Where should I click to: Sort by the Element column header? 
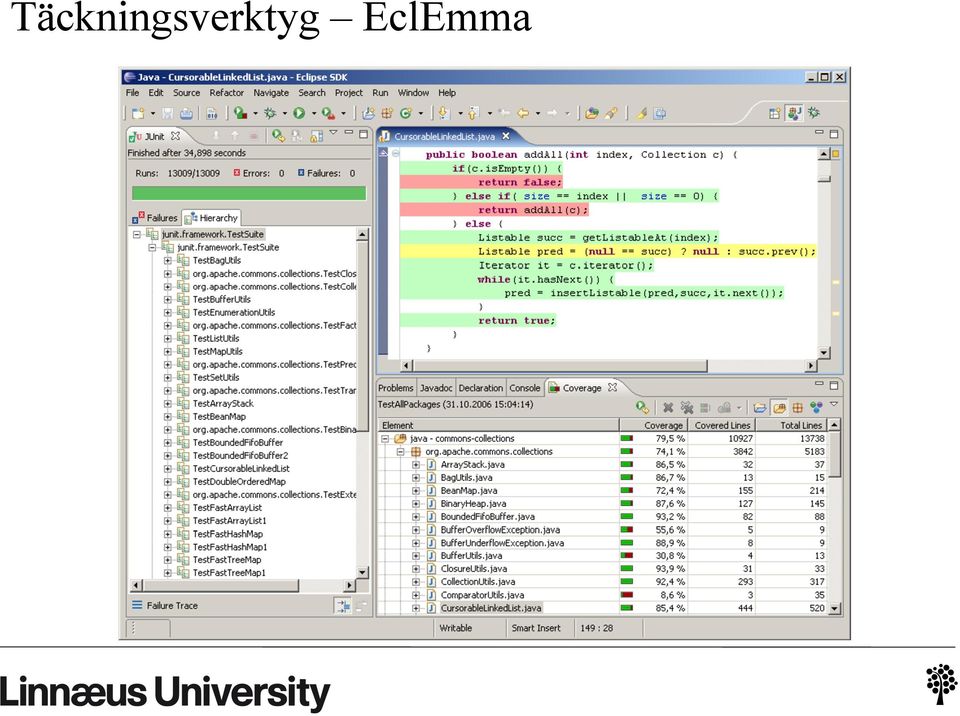[498, 425]
